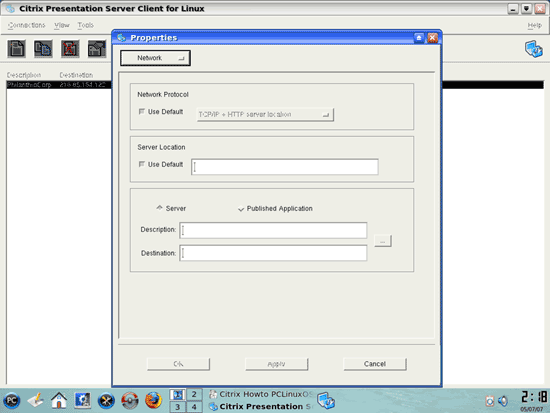
Task: Click the browse ellipsis button
Action: [x=383, y=241]
